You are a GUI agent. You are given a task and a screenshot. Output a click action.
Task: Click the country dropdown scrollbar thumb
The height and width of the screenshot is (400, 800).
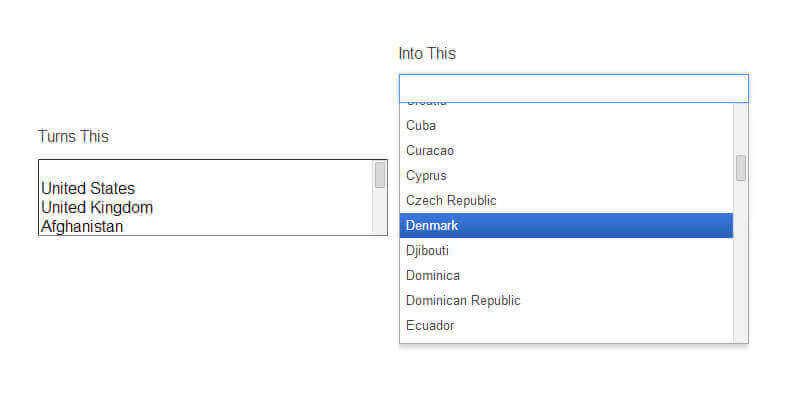point(741,168)
